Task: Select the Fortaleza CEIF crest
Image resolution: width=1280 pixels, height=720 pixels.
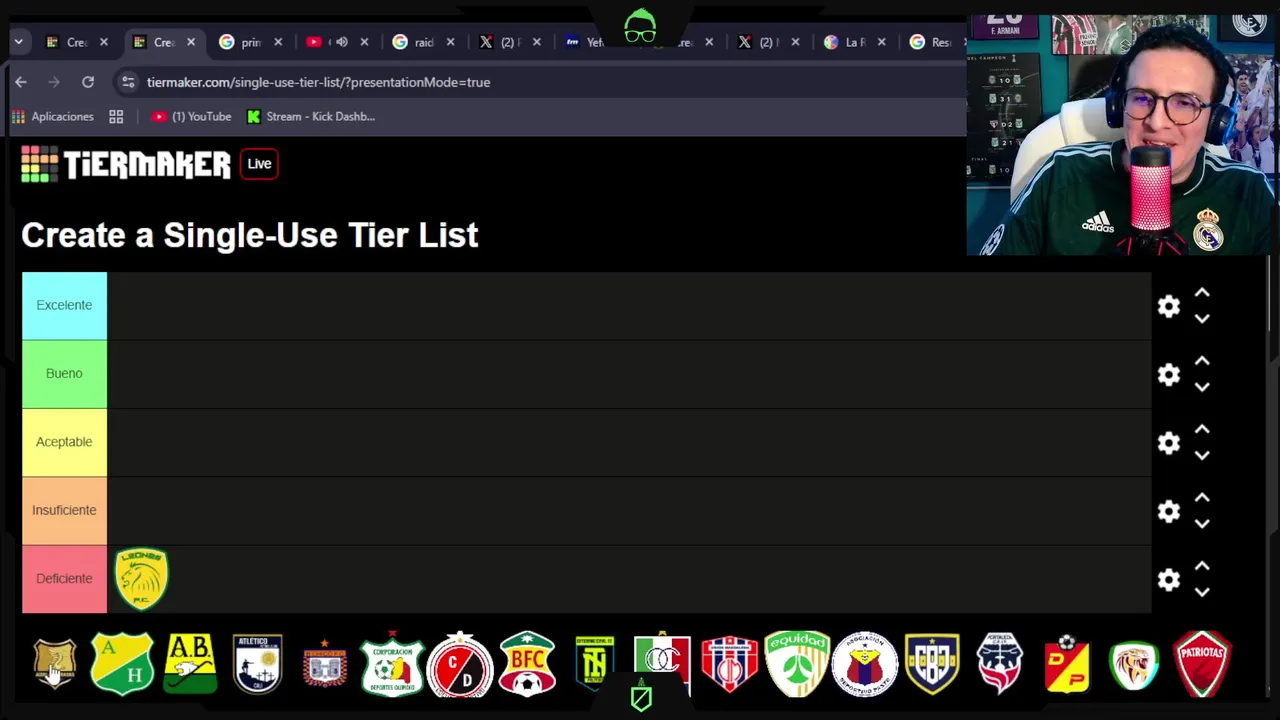Action: coord(999,663)
